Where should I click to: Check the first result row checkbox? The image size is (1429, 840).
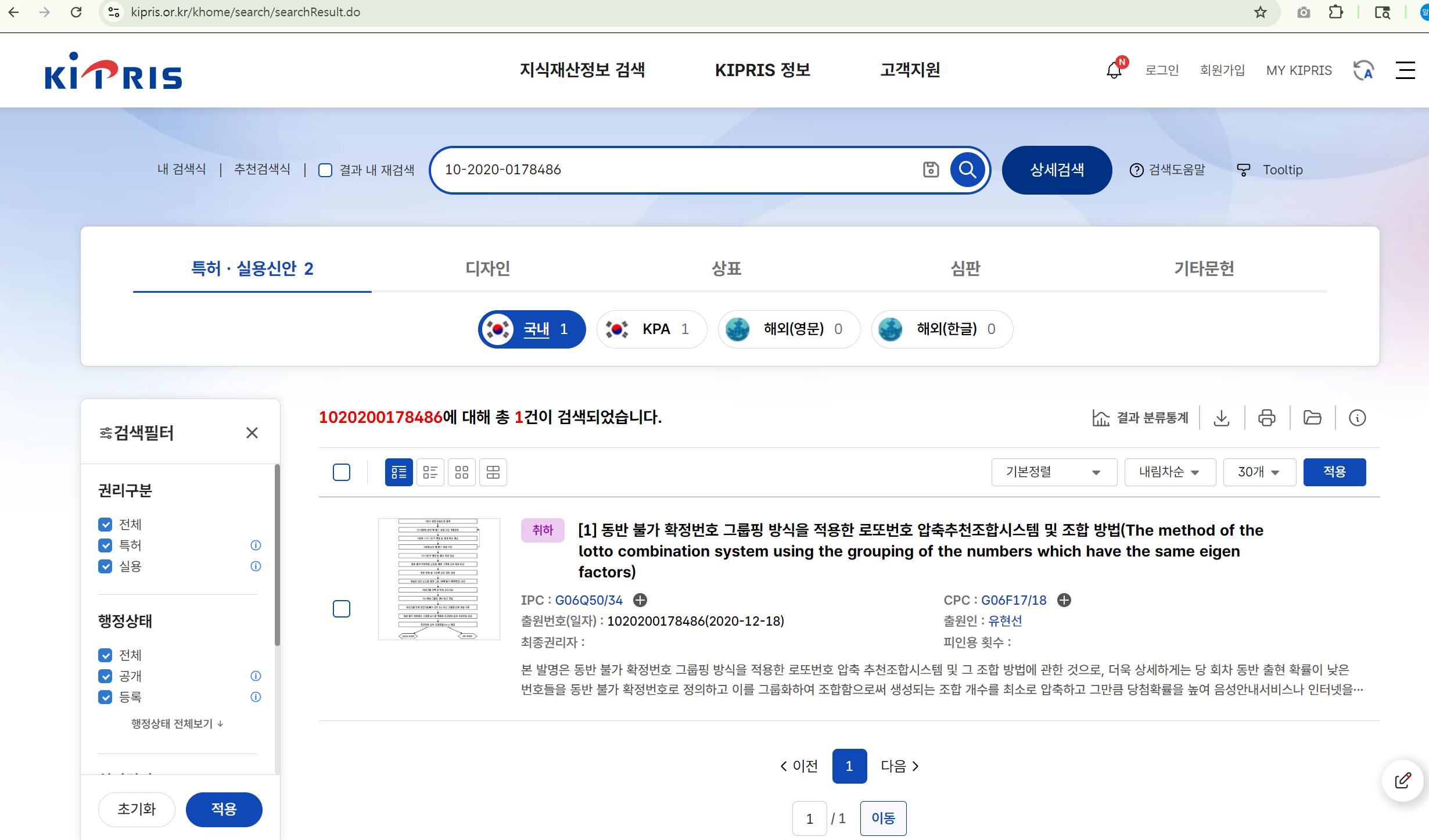click(342, 609)
